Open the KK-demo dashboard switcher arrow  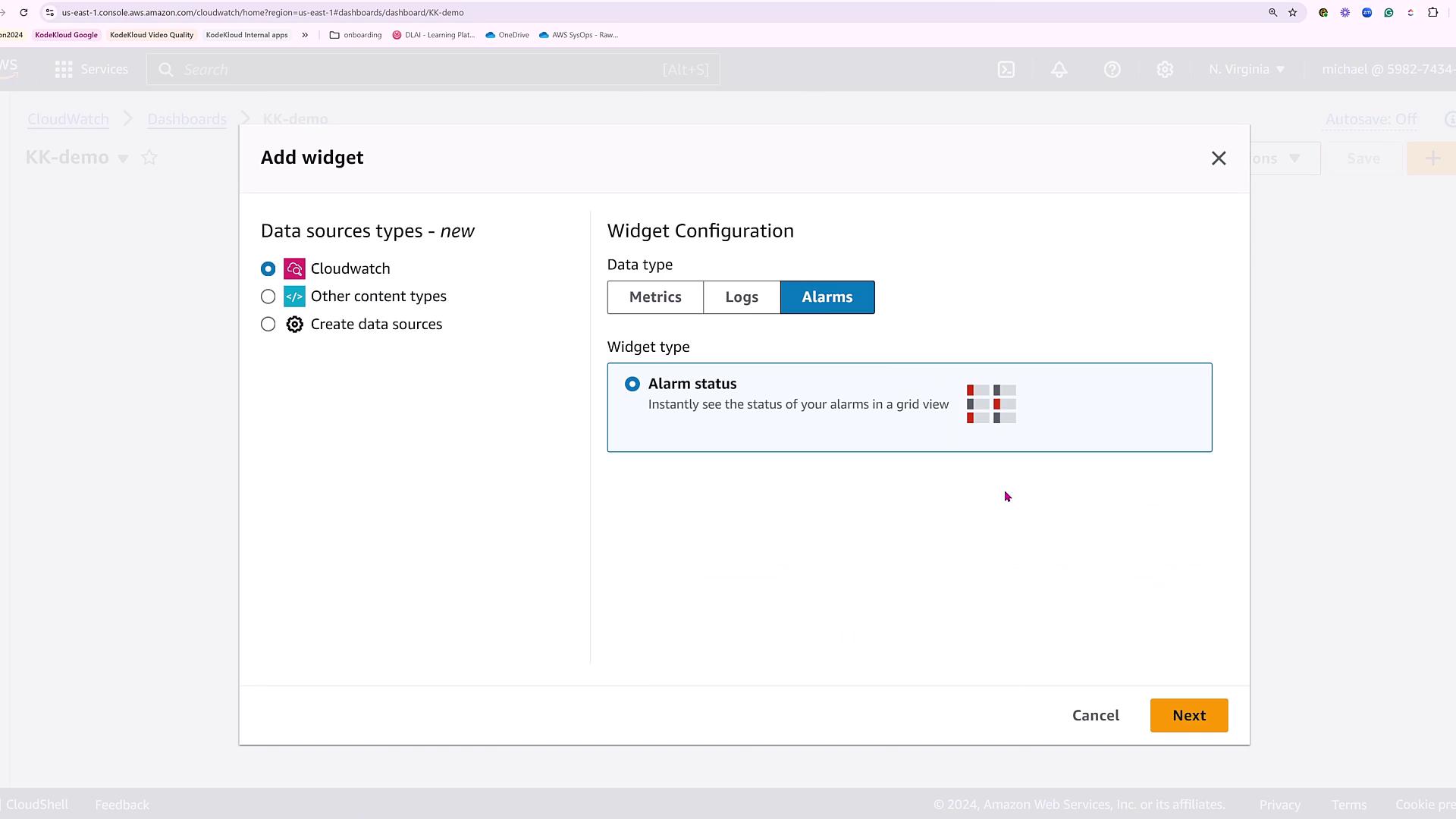[123, 158]
